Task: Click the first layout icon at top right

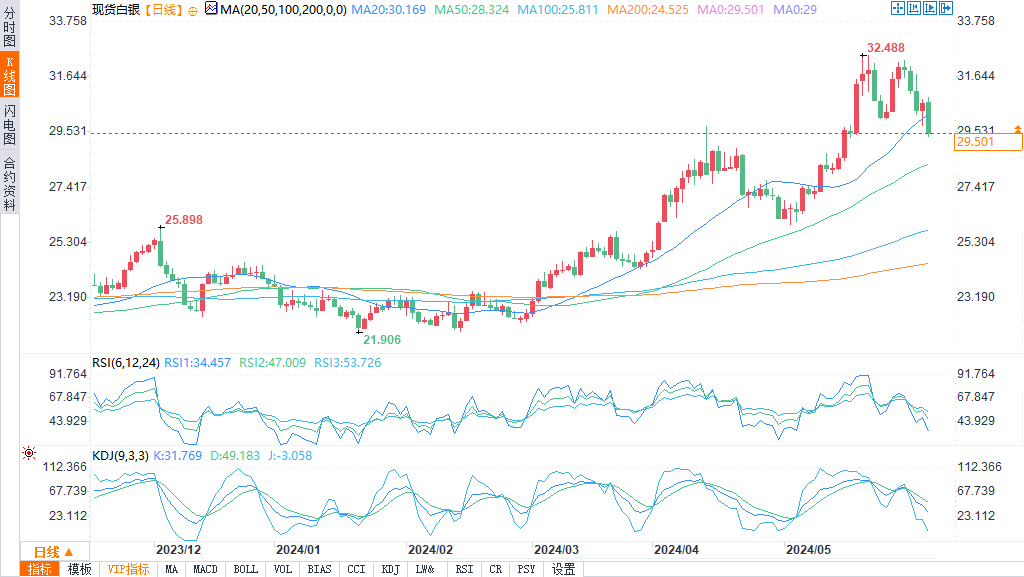Action: [897, 8]
